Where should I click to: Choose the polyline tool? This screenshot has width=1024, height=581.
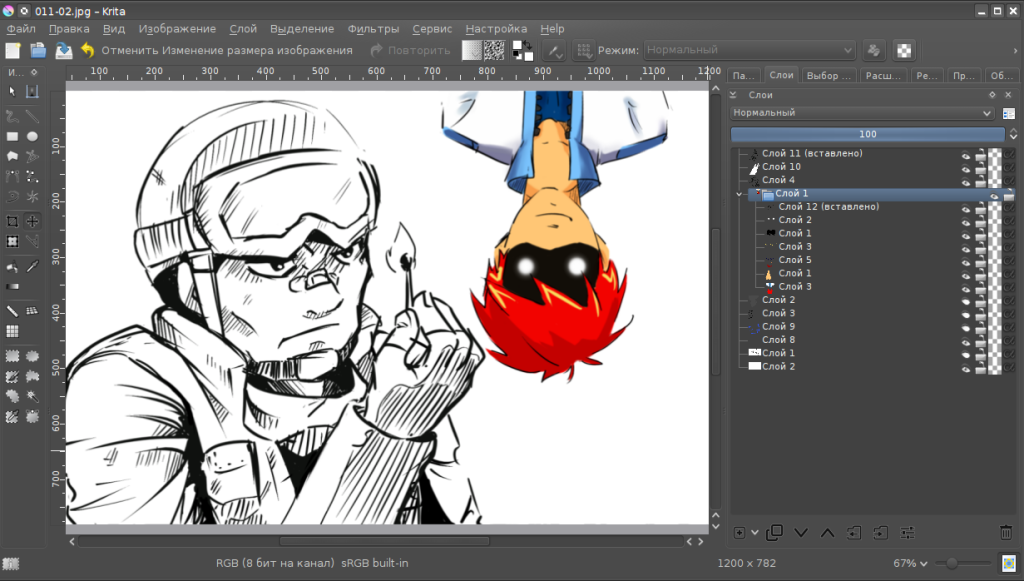[32, 157]
